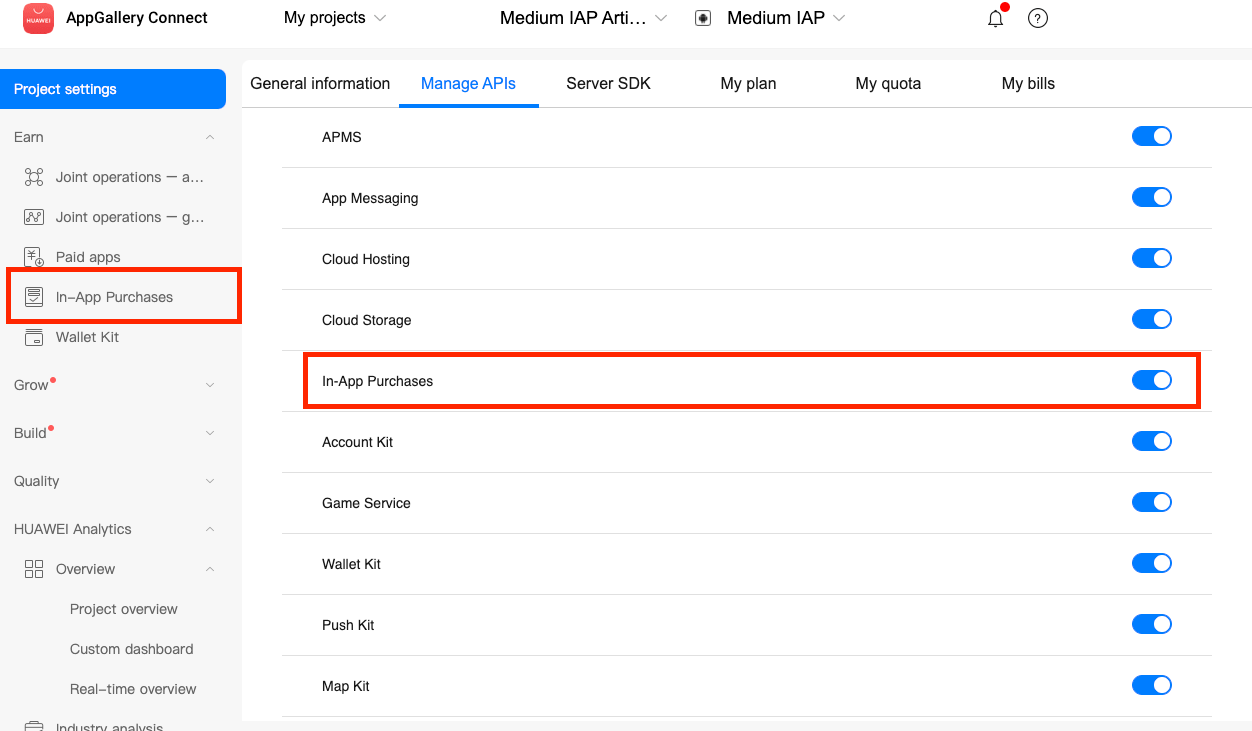The width and height of the screenshot is (1252, 731).
Task: Select the Manage APIs tab
Action: 468,84
